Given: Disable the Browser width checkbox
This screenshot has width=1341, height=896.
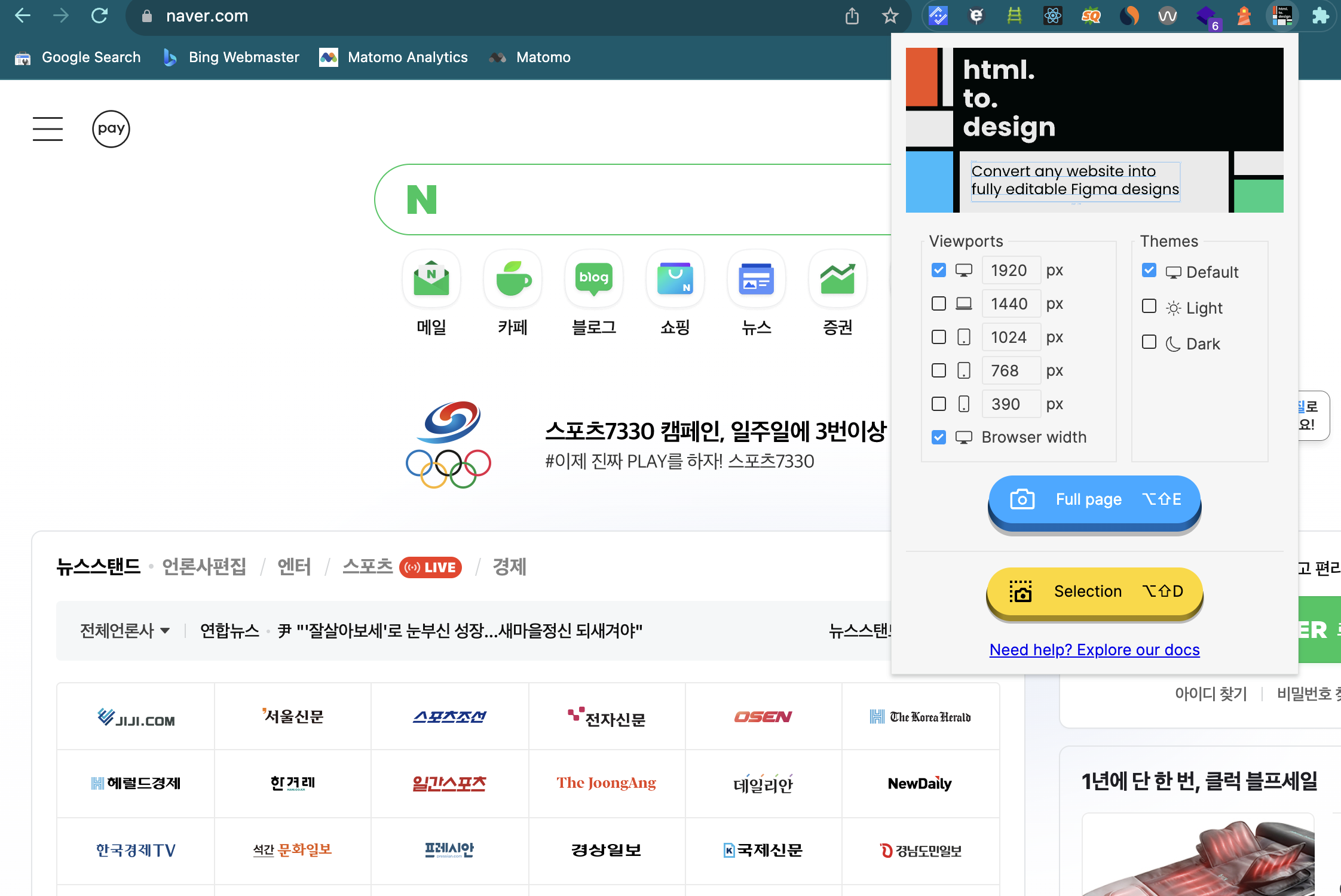Looking at the screenshot, I should (938, 437).
